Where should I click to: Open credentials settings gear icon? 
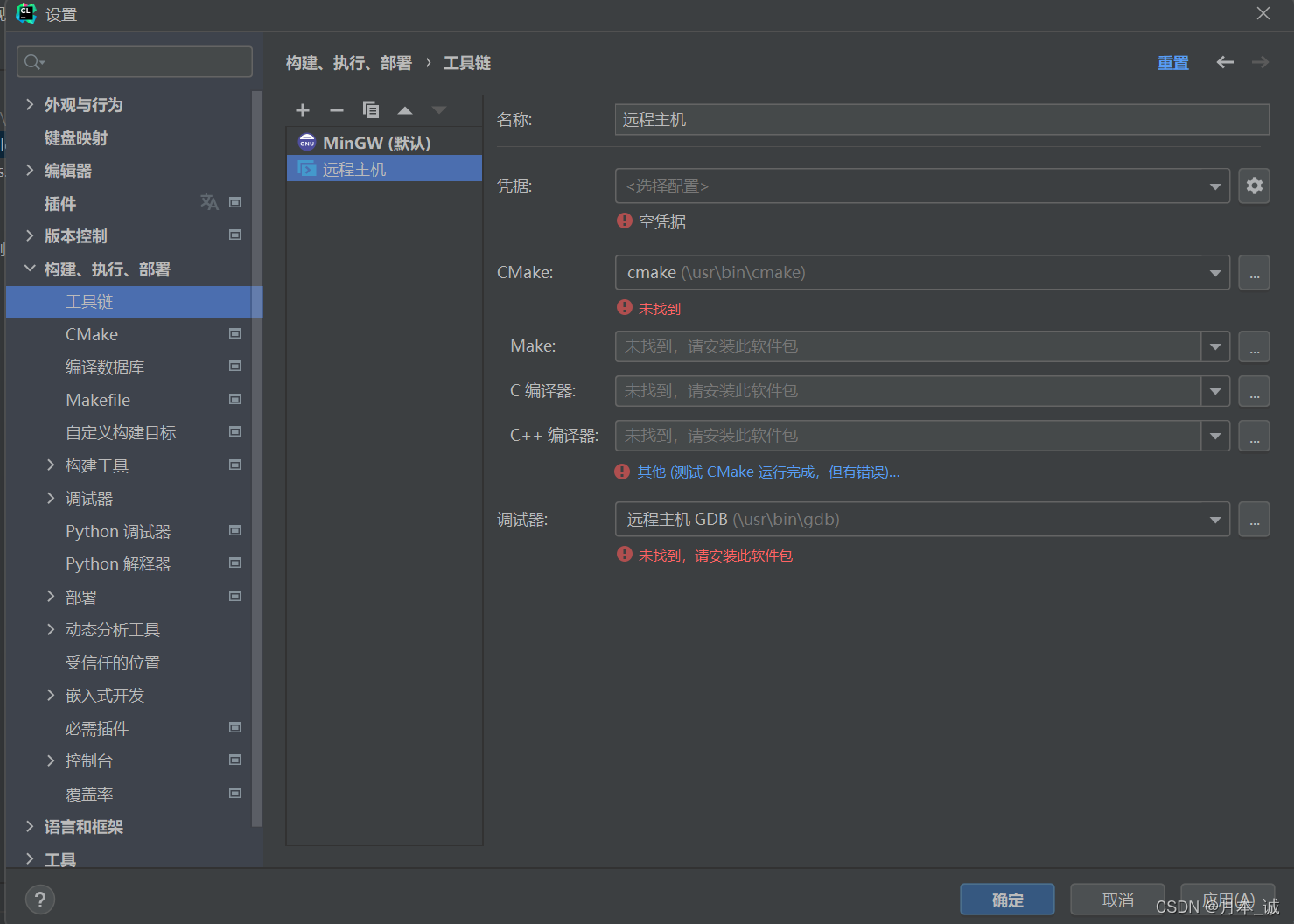click(1254, 185)
